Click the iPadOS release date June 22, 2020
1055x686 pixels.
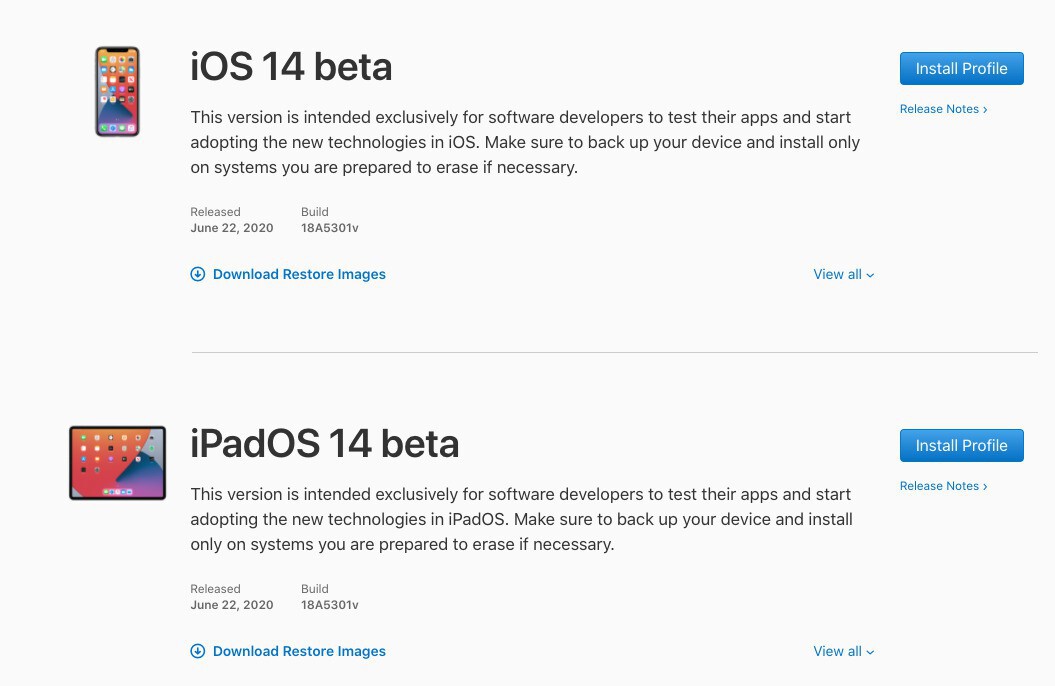[x=231, y=605]
